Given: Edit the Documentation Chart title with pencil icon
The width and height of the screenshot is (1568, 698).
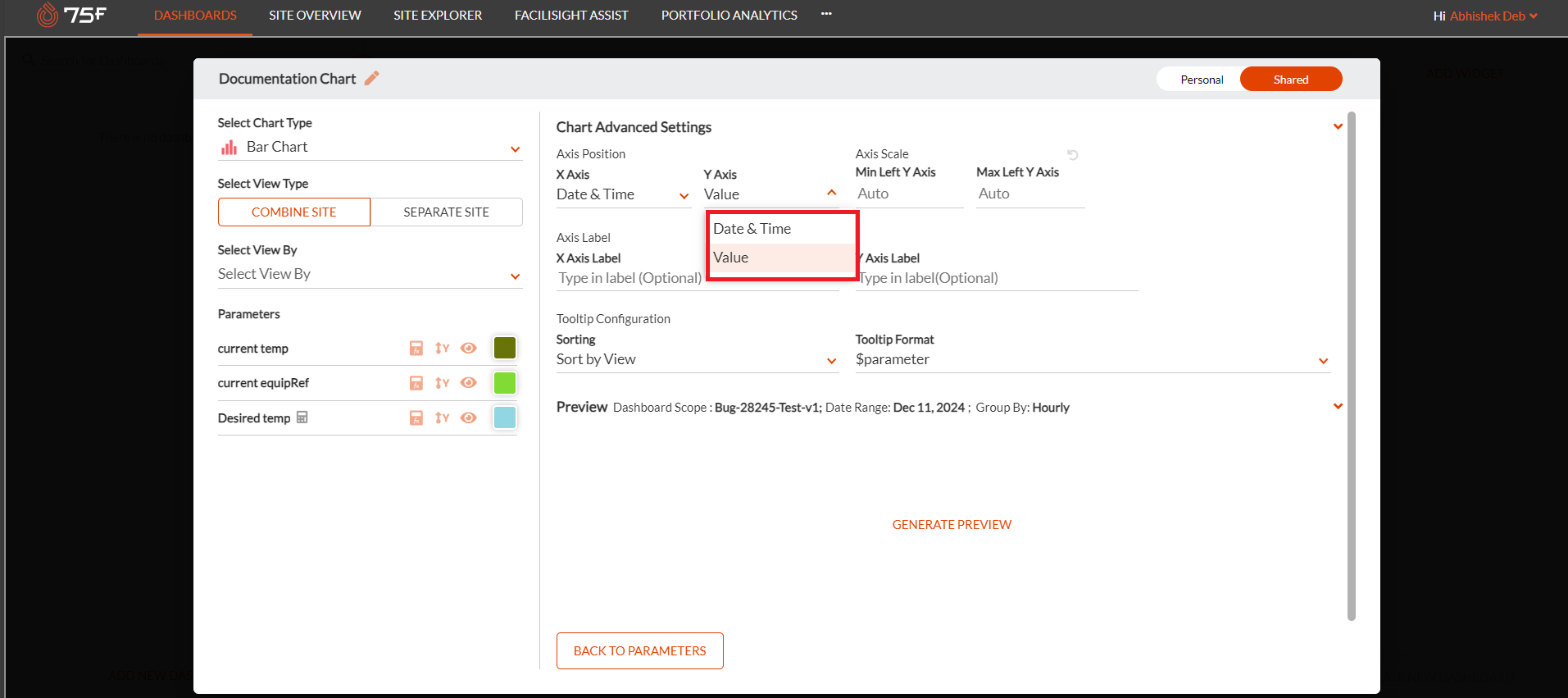Looking at the screenshot, I should click(372, 78).
